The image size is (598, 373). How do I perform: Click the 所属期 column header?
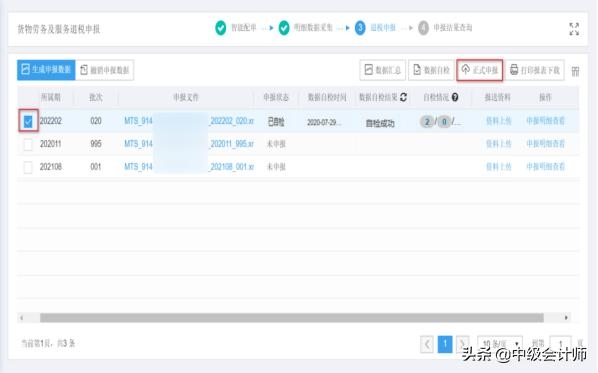50,98
